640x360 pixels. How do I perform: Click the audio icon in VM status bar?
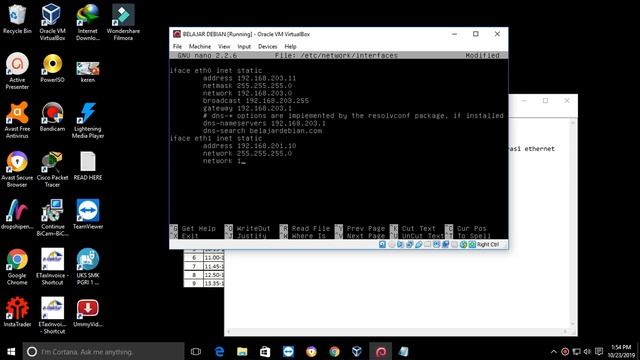click(400, 244)
